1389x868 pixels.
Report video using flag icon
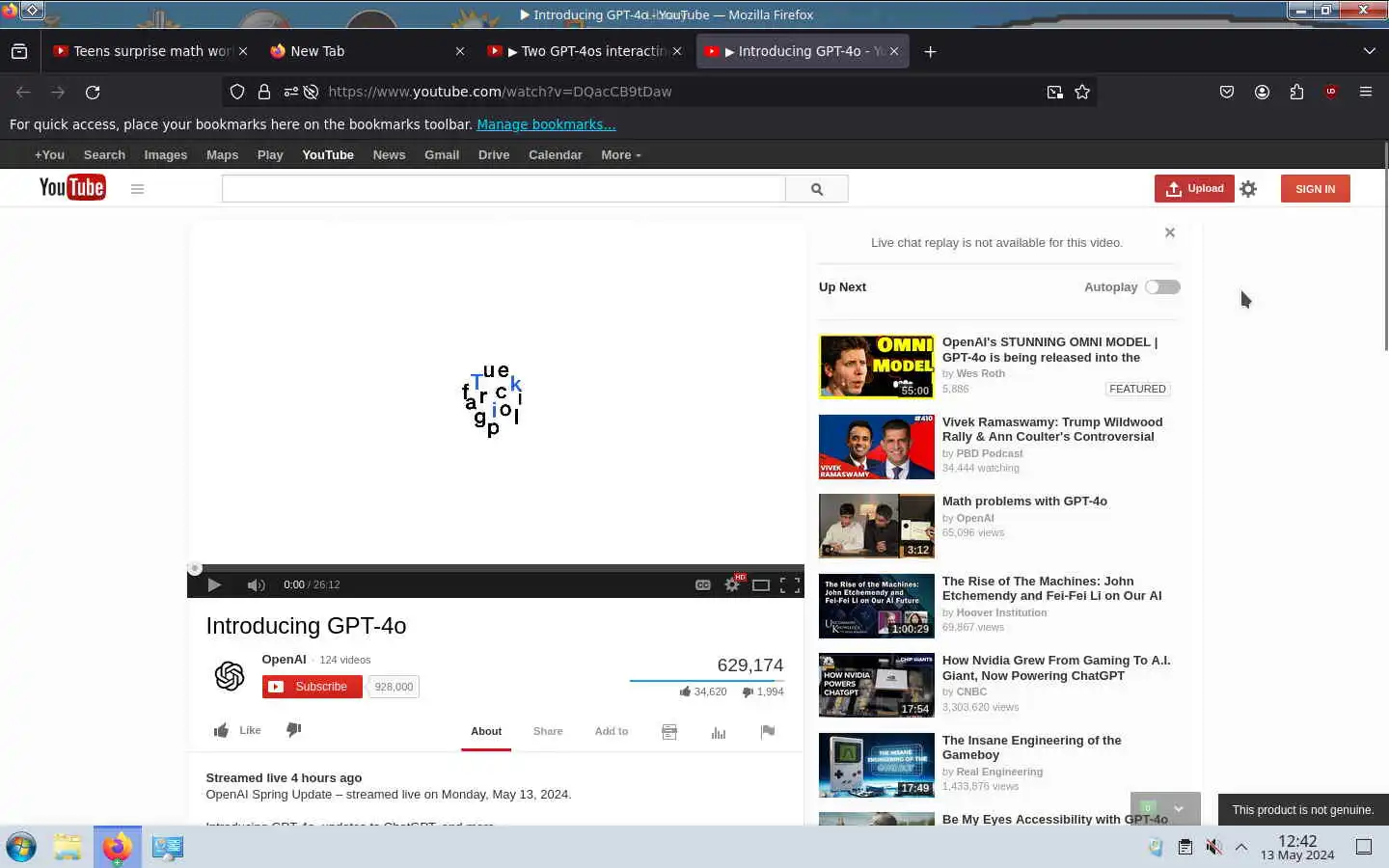click(x=768, y=732)
